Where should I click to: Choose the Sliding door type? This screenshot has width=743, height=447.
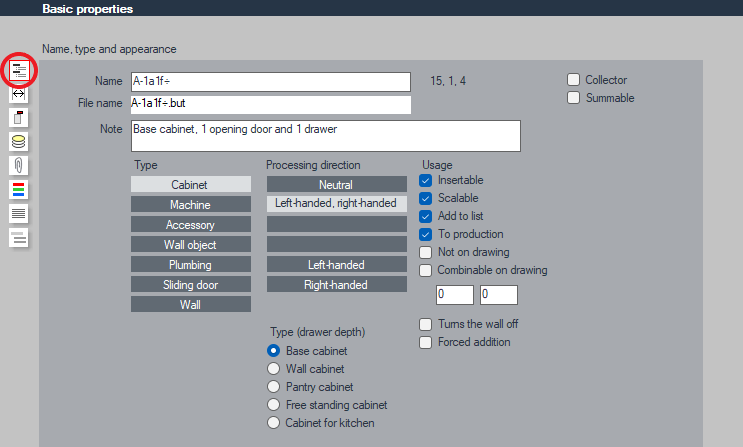tap(191, 284)
